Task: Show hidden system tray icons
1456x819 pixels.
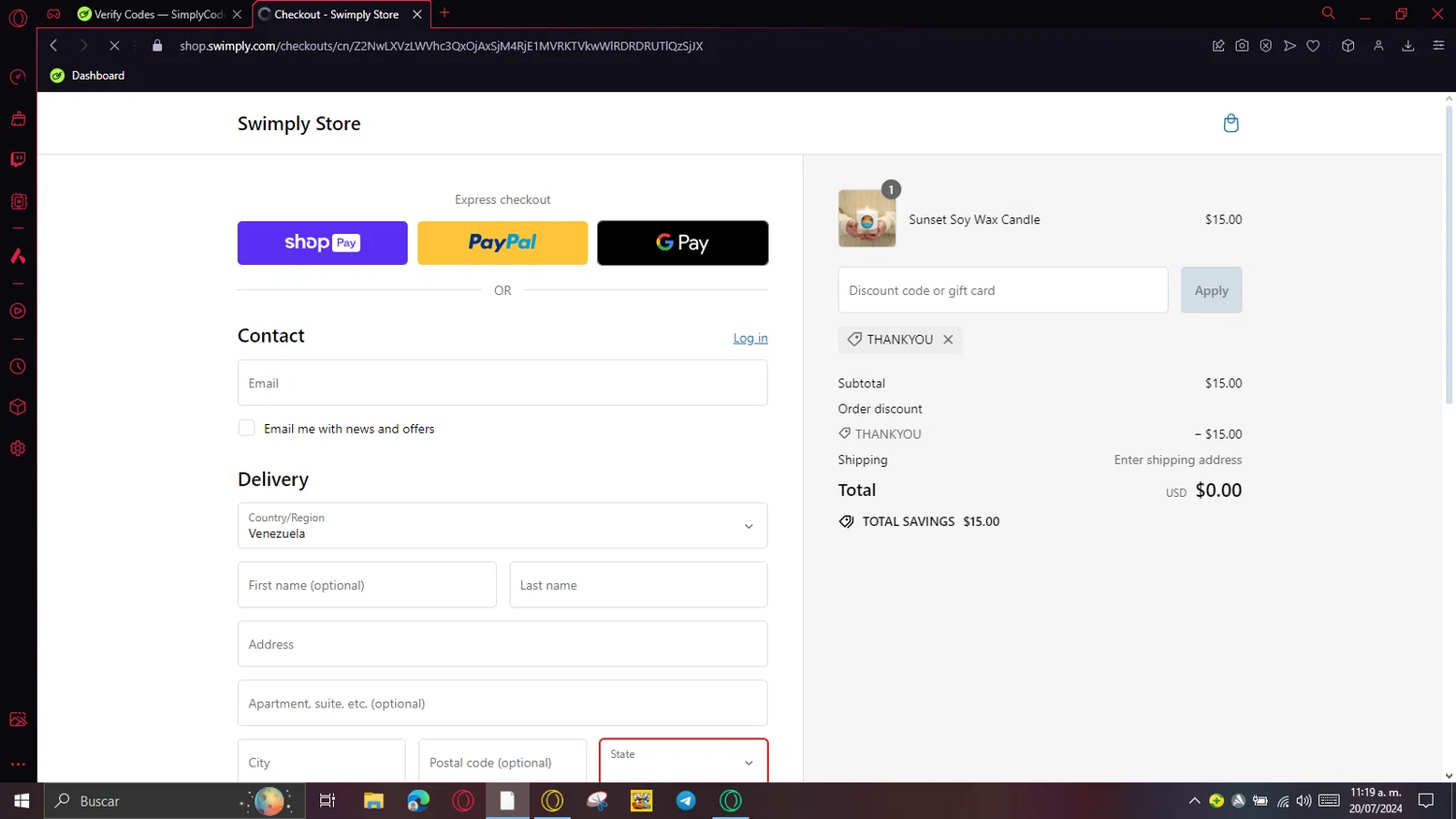Action: [x=1194, y=801]
